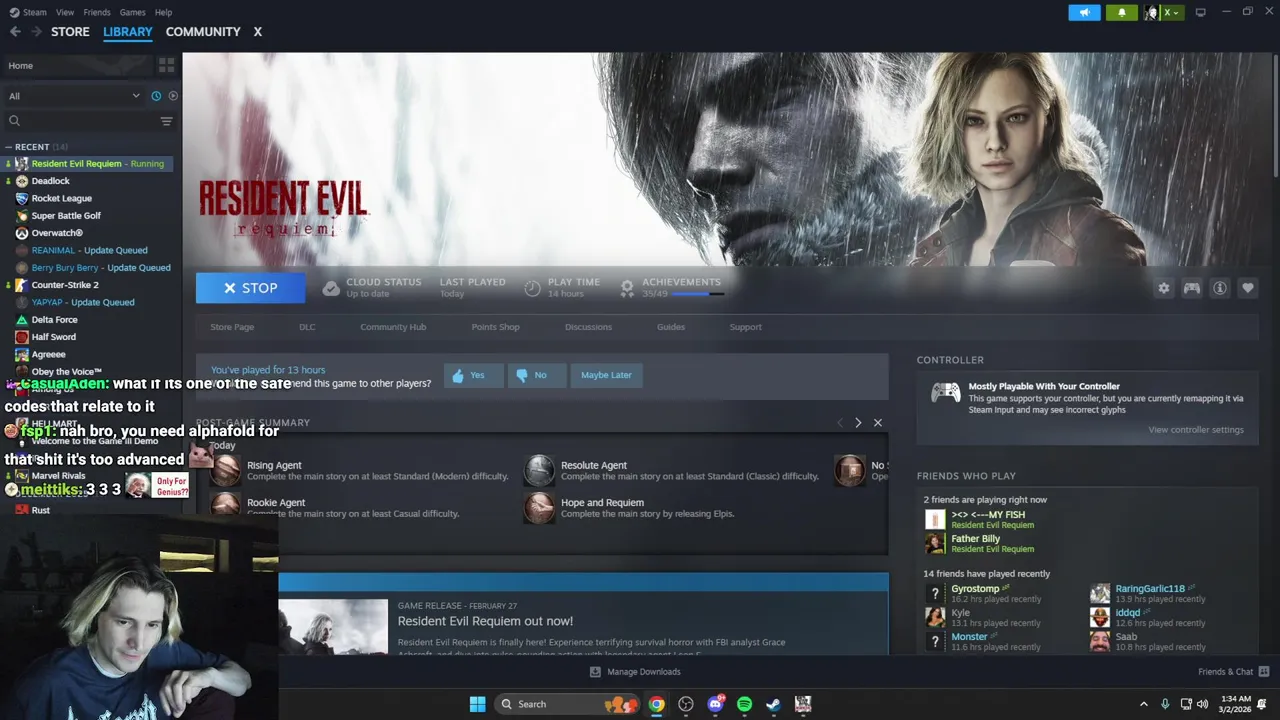Open Chrome from the taskbar
The image size is (1280, 720).
tap(656, 704)
